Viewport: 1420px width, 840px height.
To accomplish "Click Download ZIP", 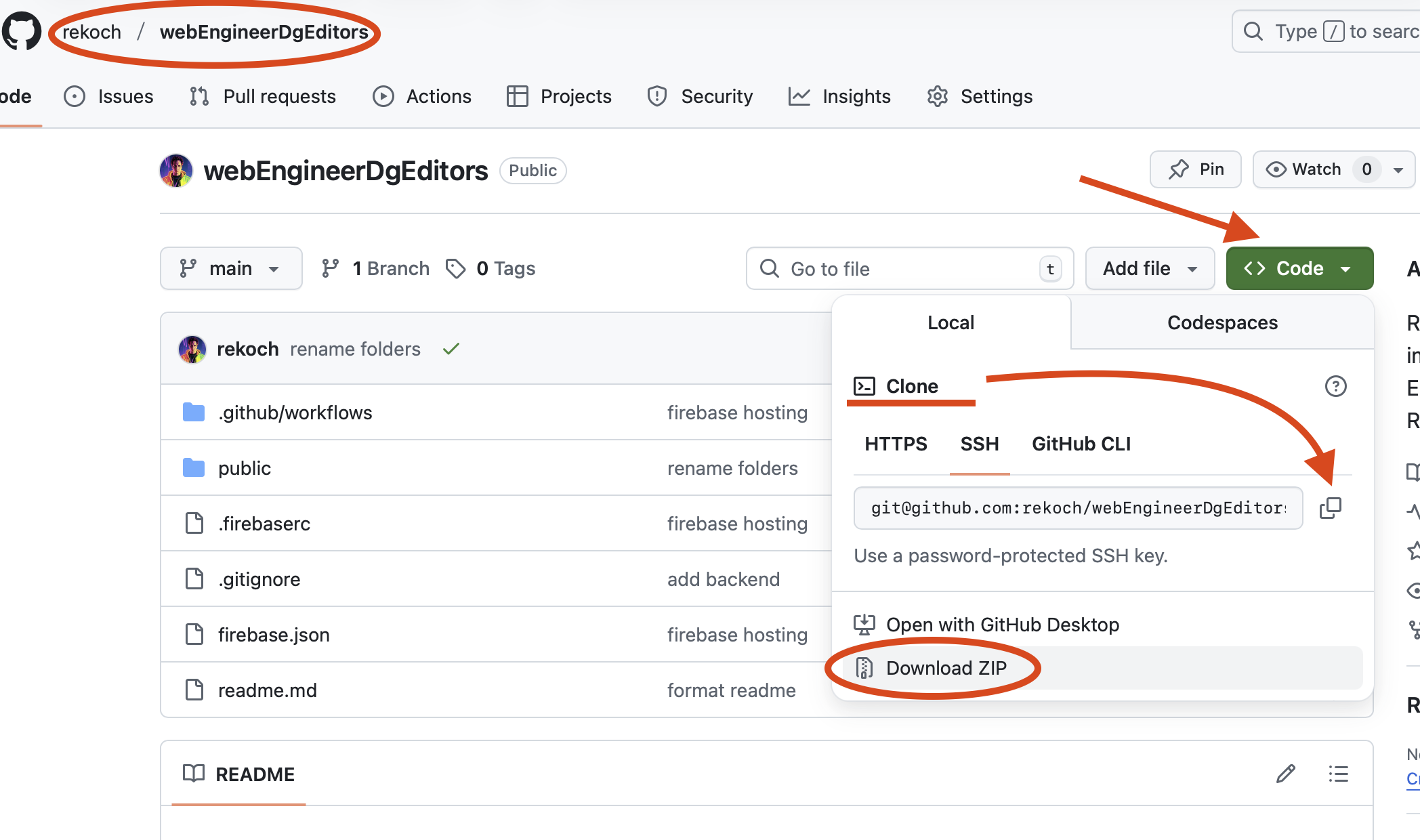I will tap(946, 668).
